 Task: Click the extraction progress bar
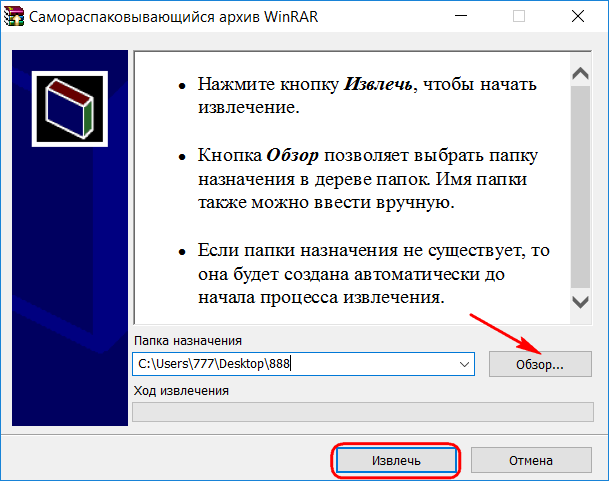pos(363,412)
